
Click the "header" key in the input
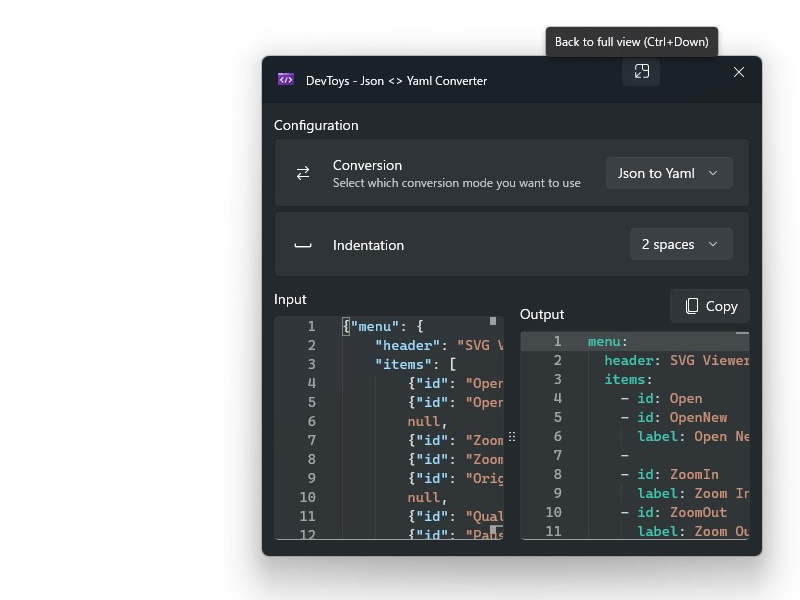[407, 345]
